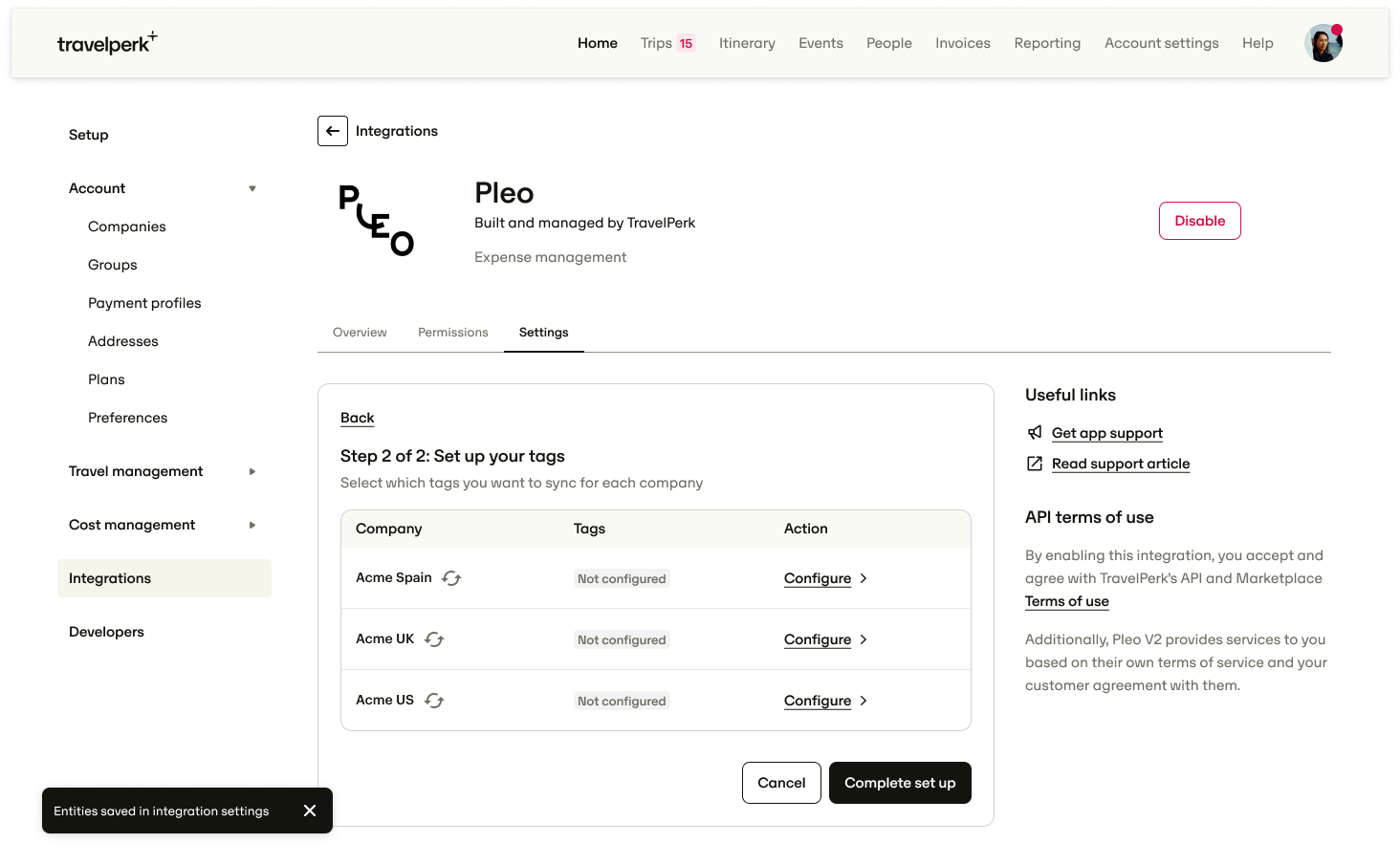Click the megaphone icon by Get app support
The height and width of the screenshot is (865, 1400).
coord(1035,433)
